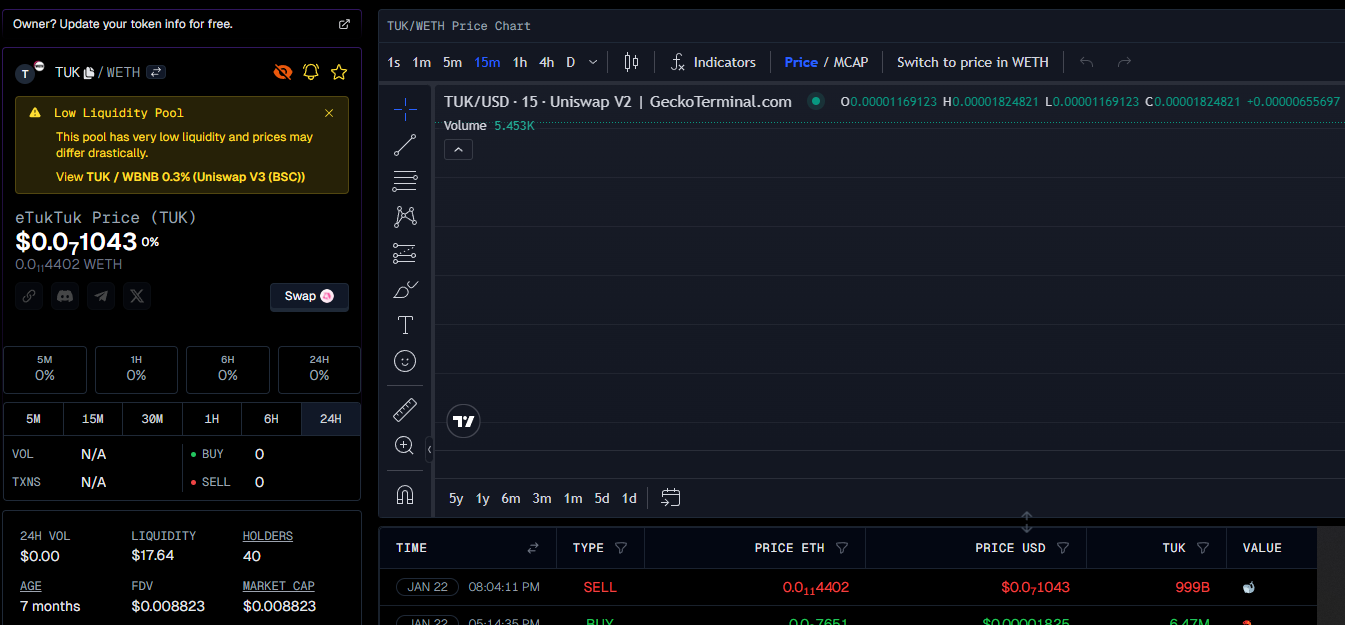Pick the brush drawing tool
The height and width of the screenshot is (625, 1345).
(405, 290)
